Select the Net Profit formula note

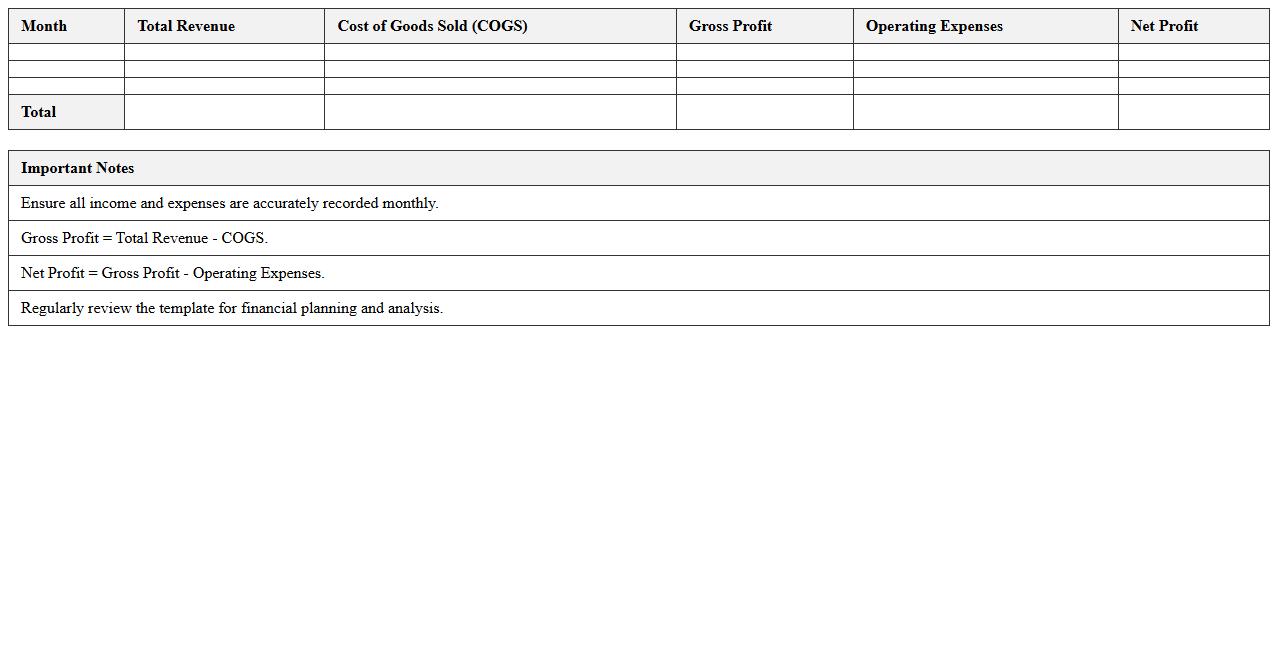point(172,273)
